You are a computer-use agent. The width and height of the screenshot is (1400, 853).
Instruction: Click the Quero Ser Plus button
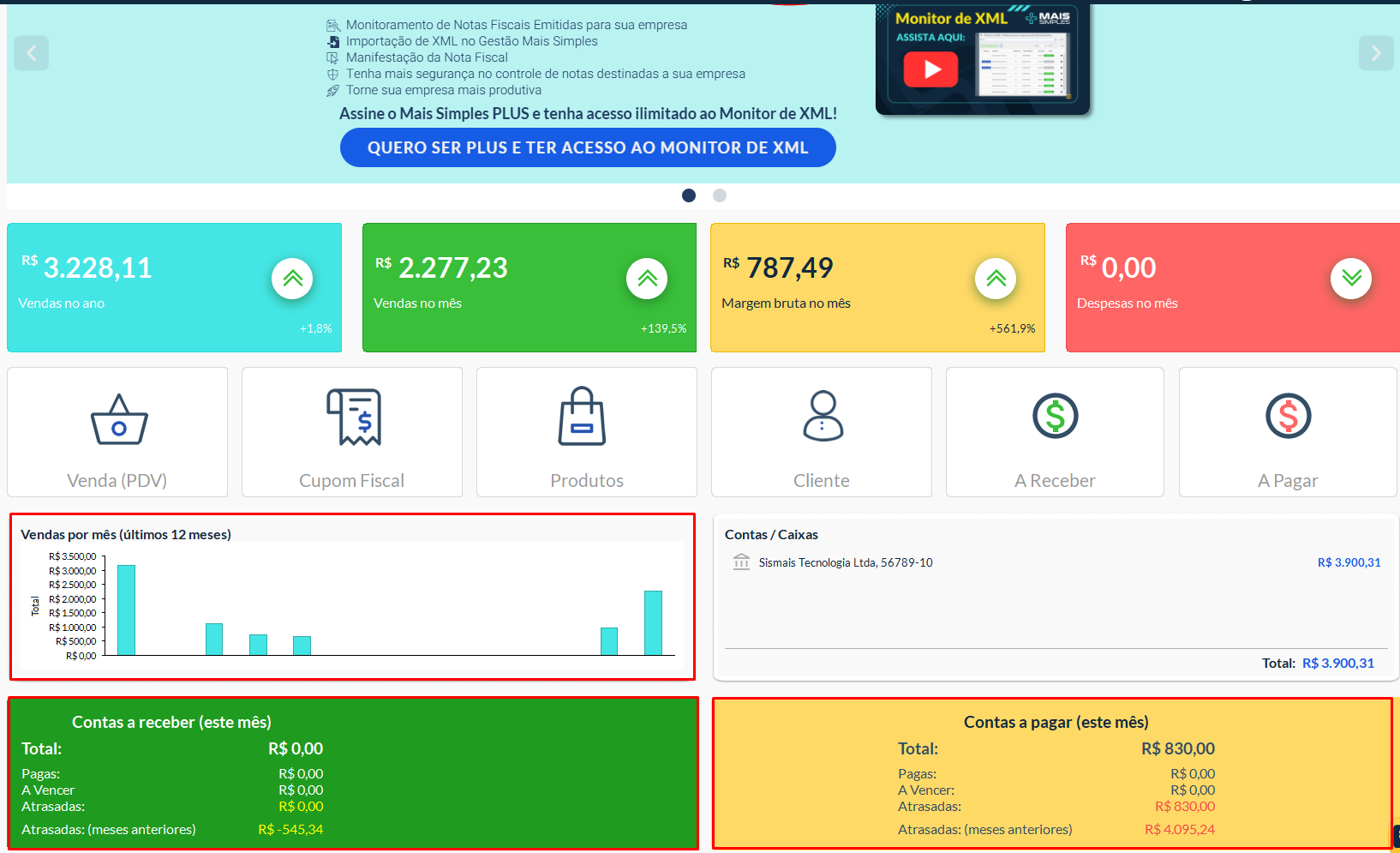tap(588, 147)
